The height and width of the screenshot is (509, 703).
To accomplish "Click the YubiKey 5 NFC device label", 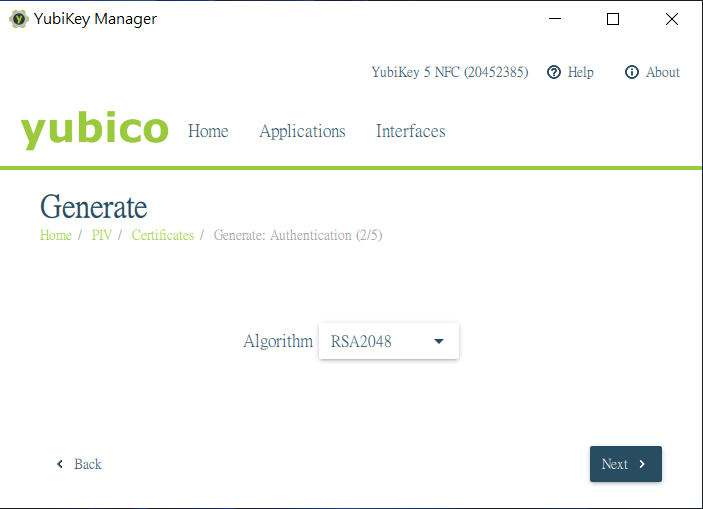I will 449,72.
